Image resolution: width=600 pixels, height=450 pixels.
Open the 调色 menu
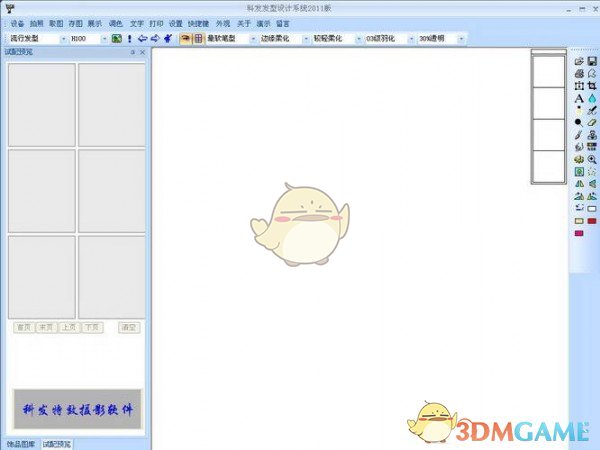tap(116, 24)
